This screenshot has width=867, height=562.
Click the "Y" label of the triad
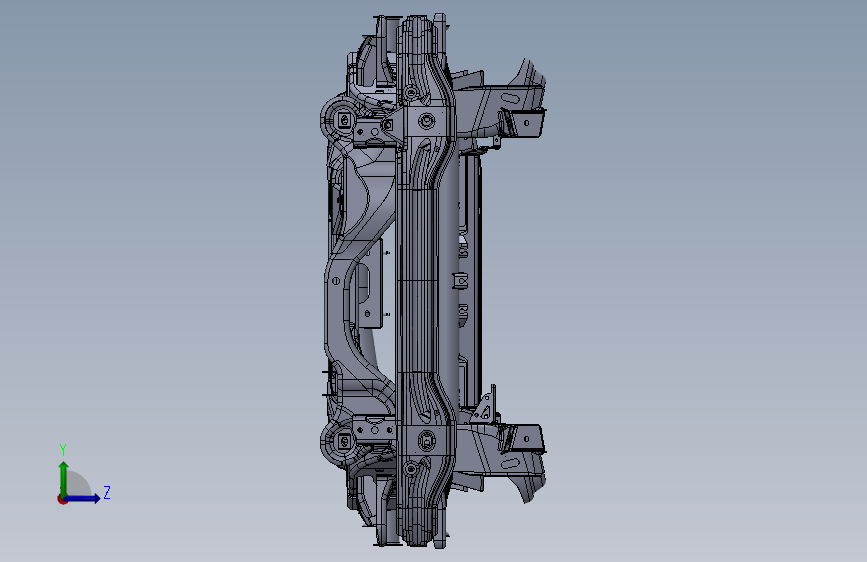(x=63, y=449)
